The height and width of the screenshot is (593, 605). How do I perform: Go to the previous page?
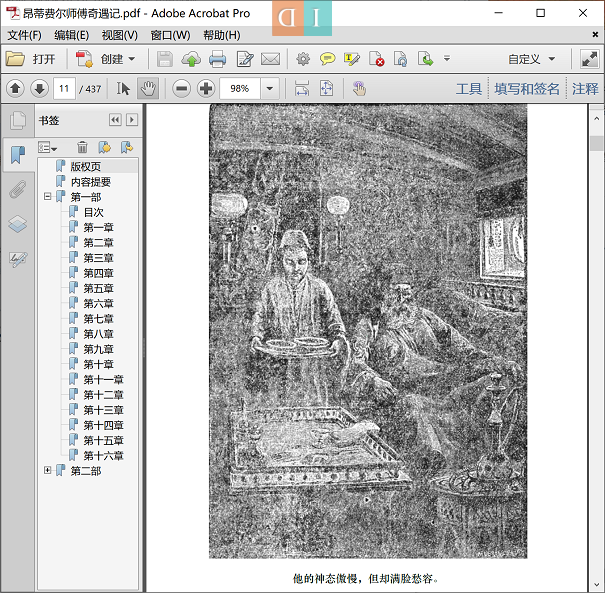(x=15, y=89)
